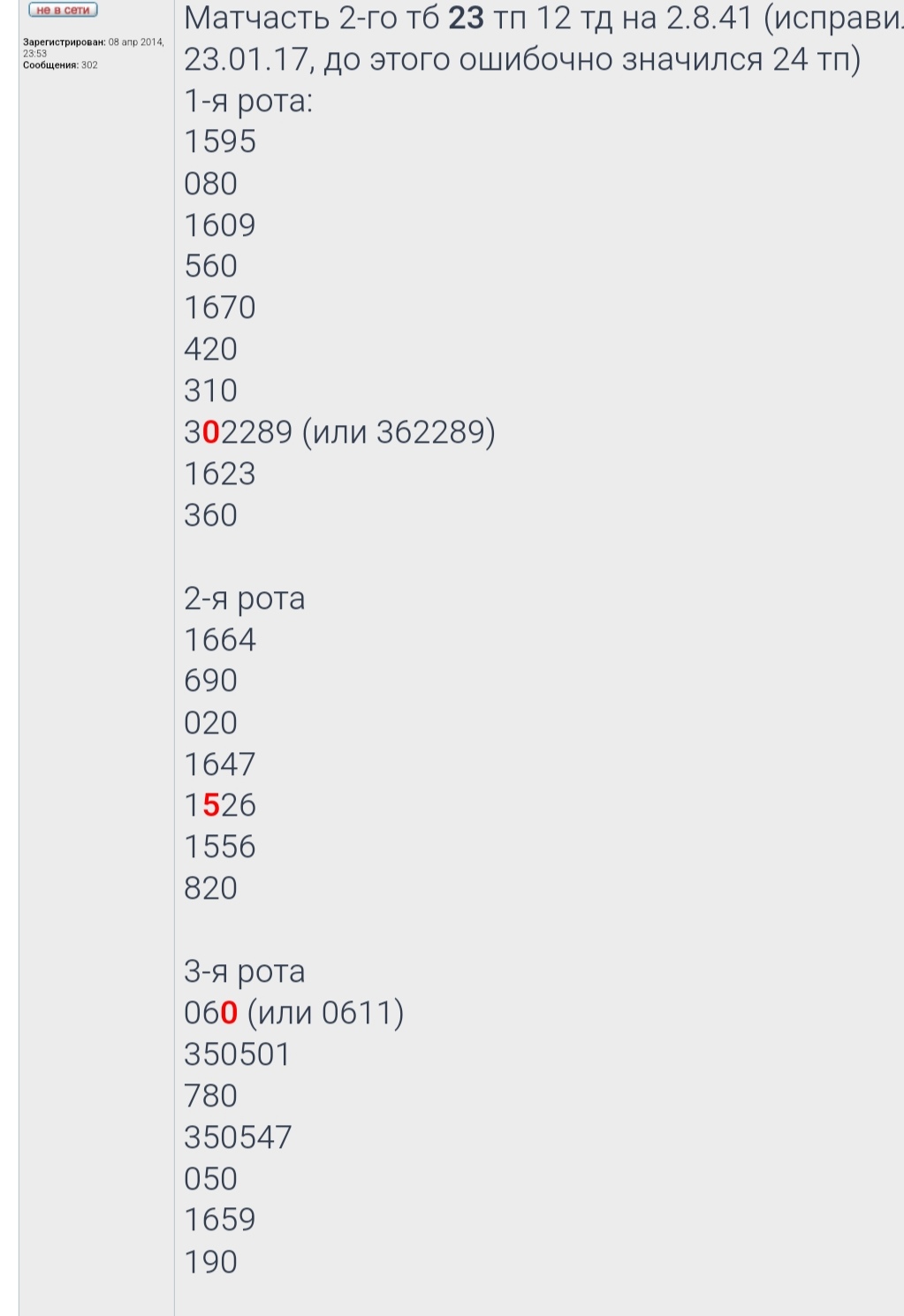Click the red 0 in 302289

pyautogui.click(x=211, y=432)
